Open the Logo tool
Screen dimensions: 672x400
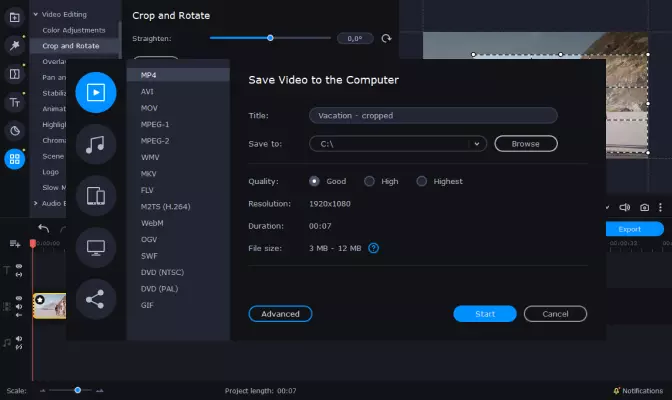click(50, 172)
